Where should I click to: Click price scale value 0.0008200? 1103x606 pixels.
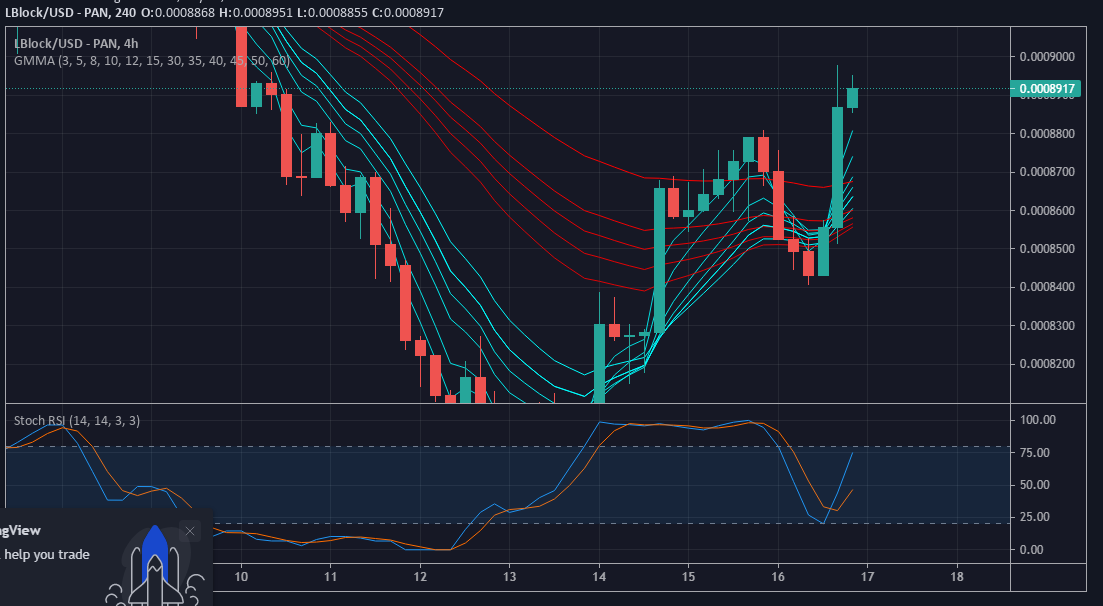point(1047,364)
